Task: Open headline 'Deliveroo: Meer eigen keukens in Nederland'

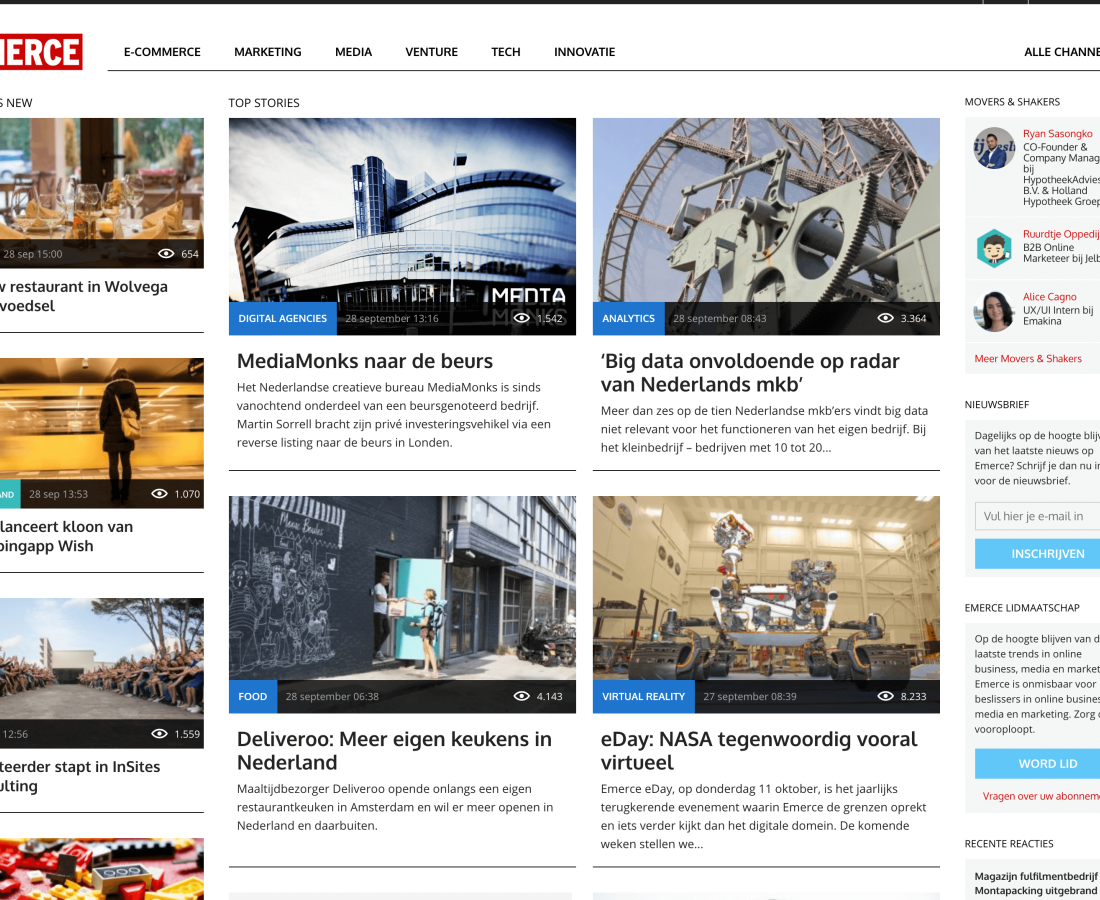Action: pos(394,751)
